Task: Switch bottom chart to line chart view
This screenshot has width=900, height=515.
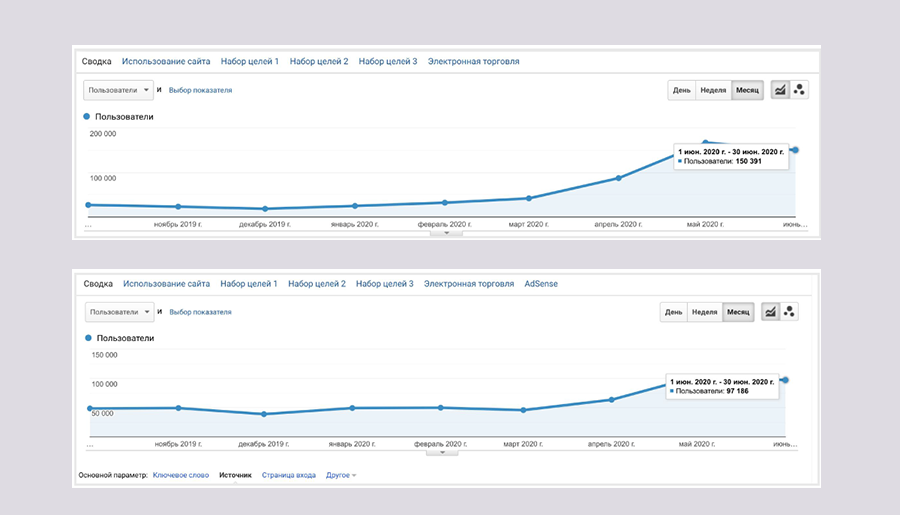Action: (x=770, y=312)
